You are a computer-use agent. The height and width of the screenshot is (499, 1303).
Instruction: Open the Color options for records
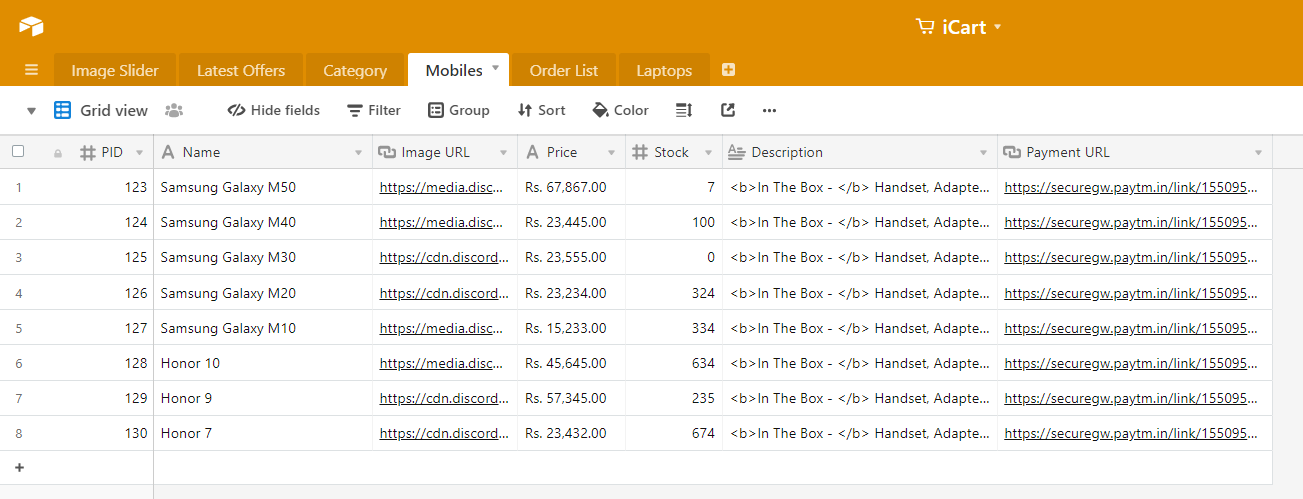[620, 110]
